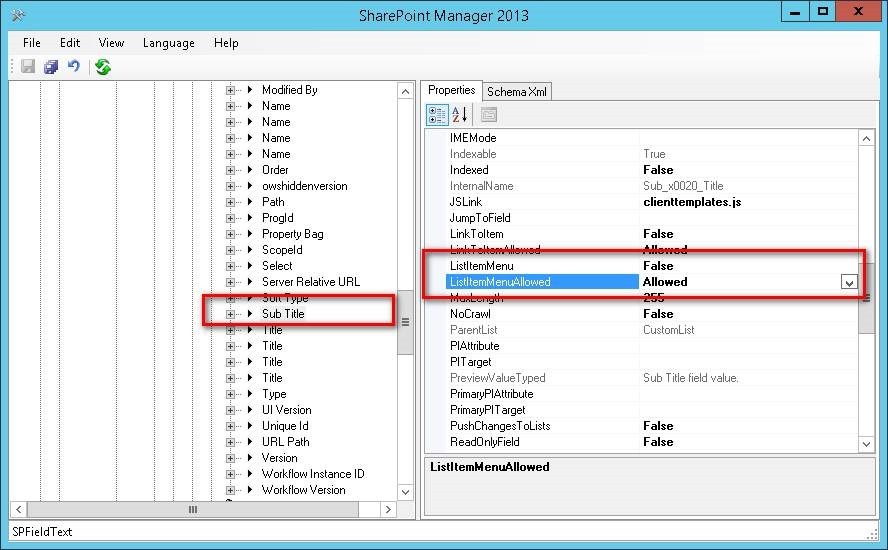Expand the Server Relative URL node
The height and width of the screenshot is (550, 888).
[x=230, y=282]
